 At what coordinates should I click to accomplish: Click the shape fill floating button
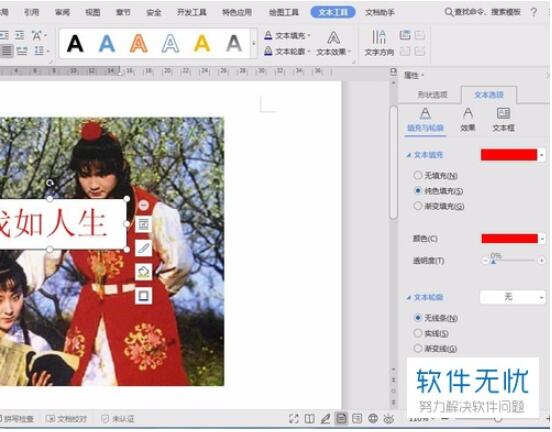(143, 272)
